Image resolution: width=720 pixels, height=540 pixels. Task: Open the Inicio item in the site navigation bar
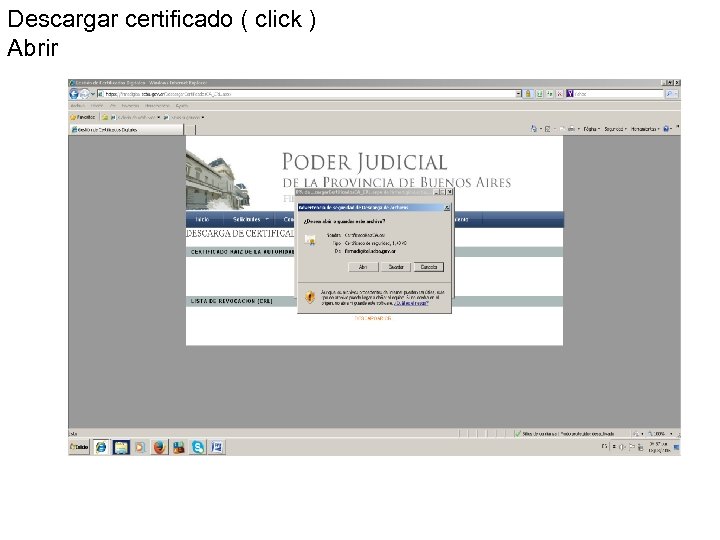(202, 219)
